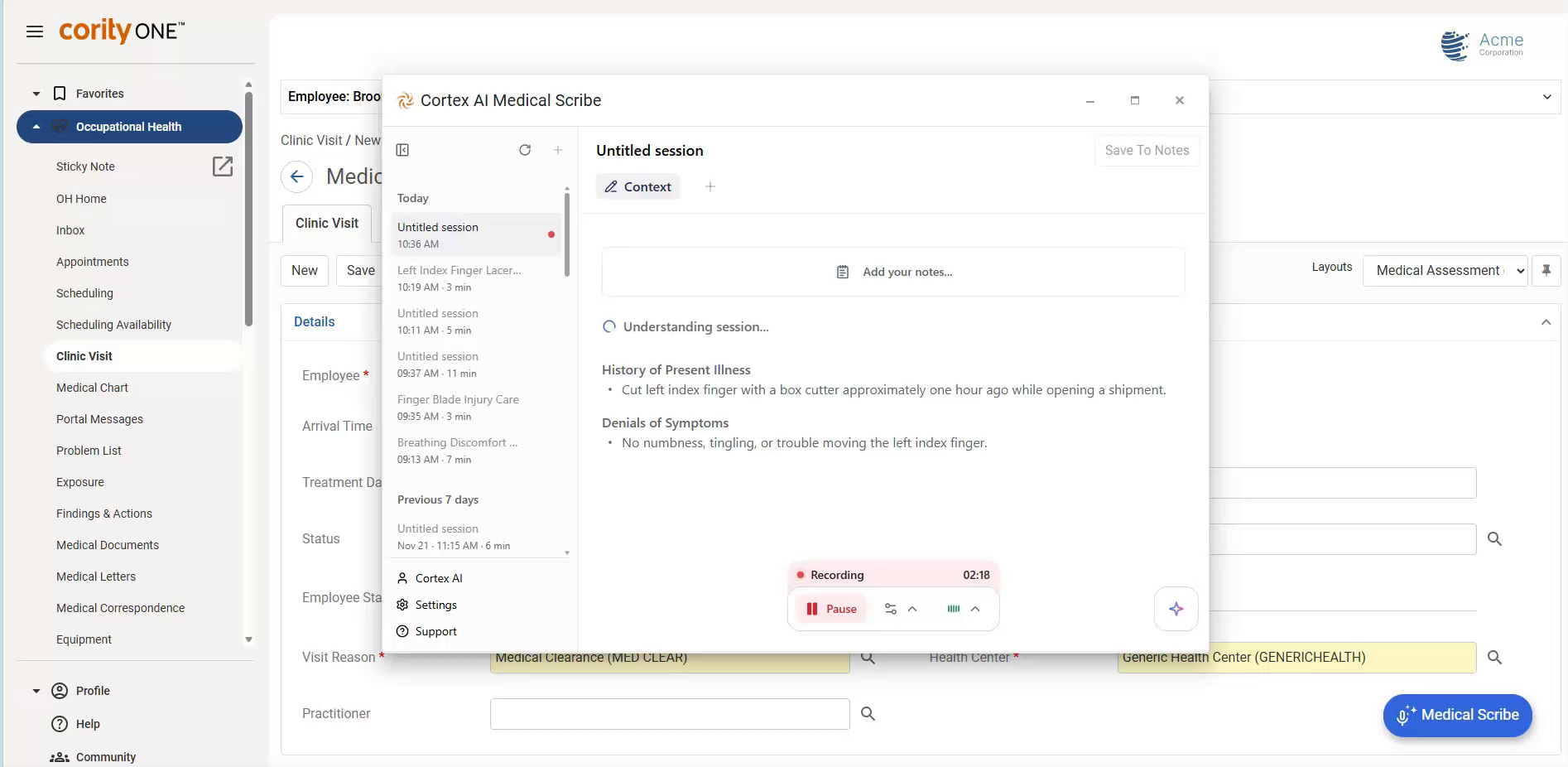
Task: Search for a Practitioner with the magnifier icon
Action: pos(867,713)
